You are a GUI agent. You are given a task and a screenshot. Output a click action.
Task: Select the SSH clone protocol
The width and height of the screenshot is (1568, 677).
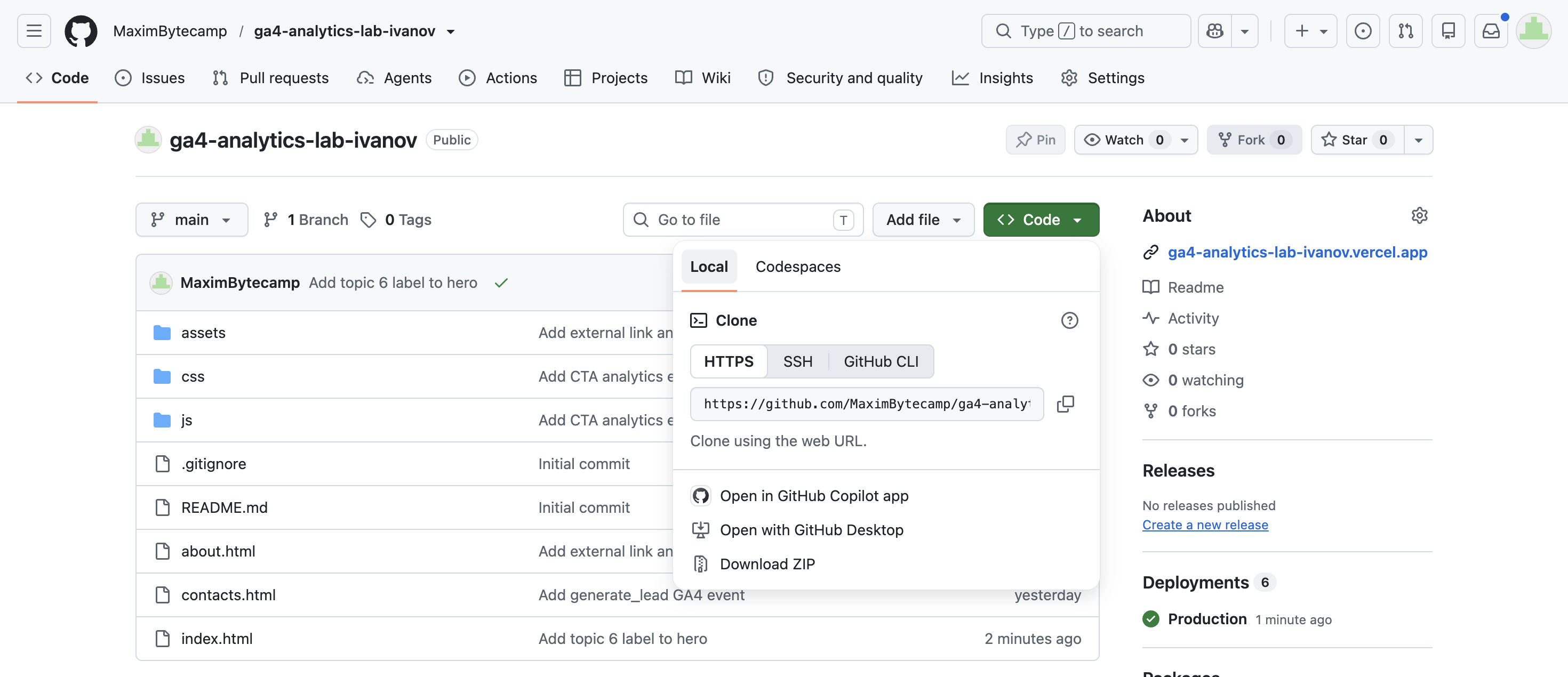(x=797, y=361)
